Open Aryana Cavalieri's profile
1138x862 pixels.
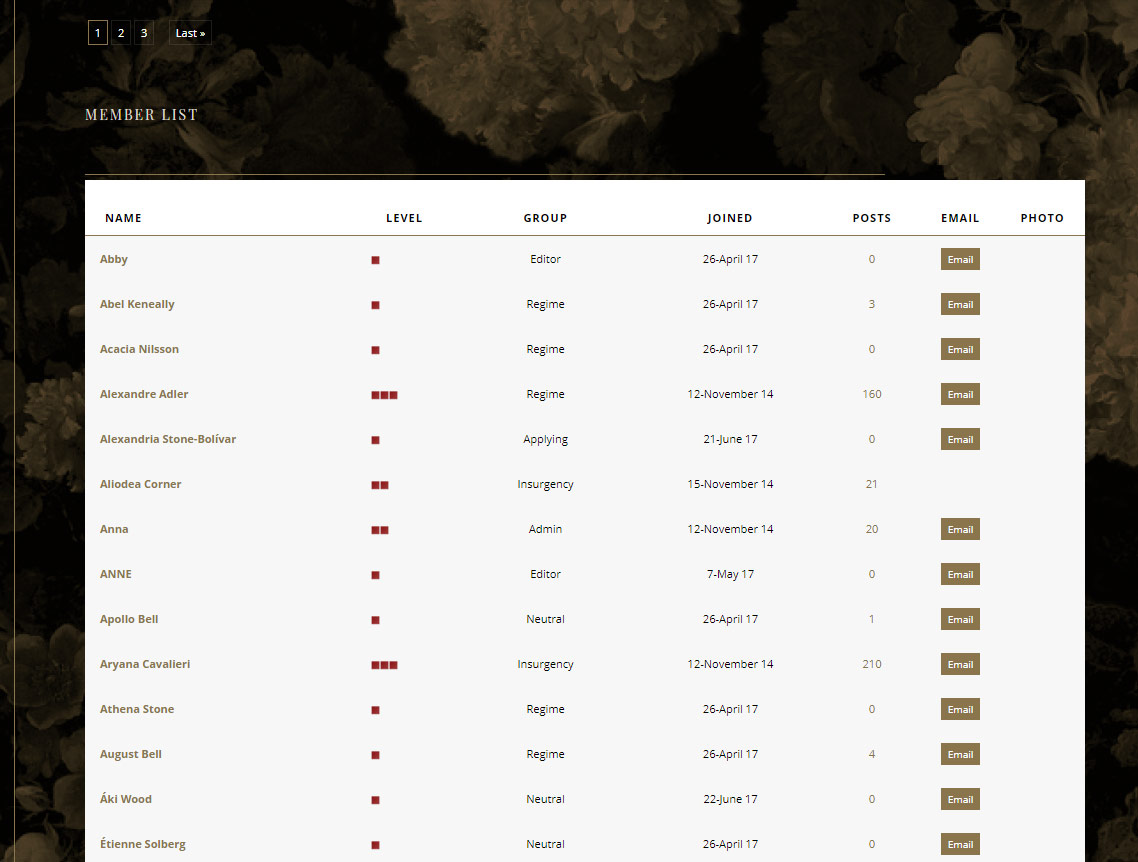(145, 664)
